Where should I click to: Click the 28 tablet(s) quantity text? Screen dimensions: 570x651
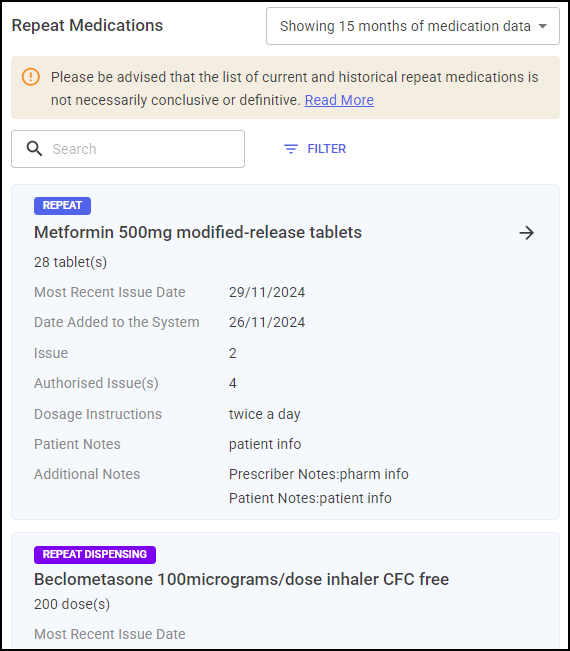70,262
